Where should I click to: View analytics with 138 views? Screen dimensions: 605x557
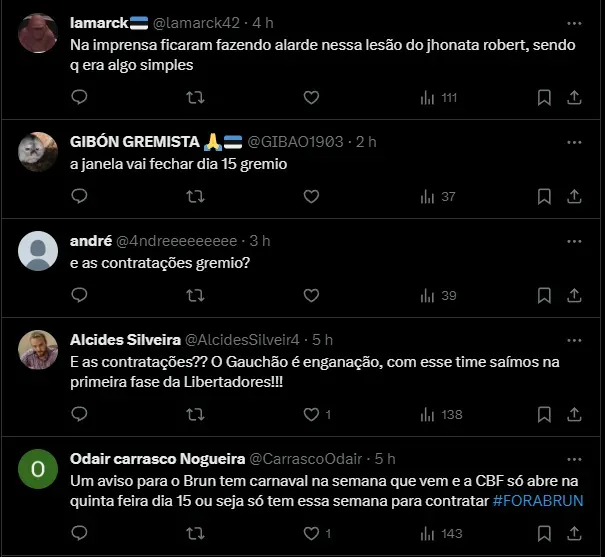(x=441, y=415)
